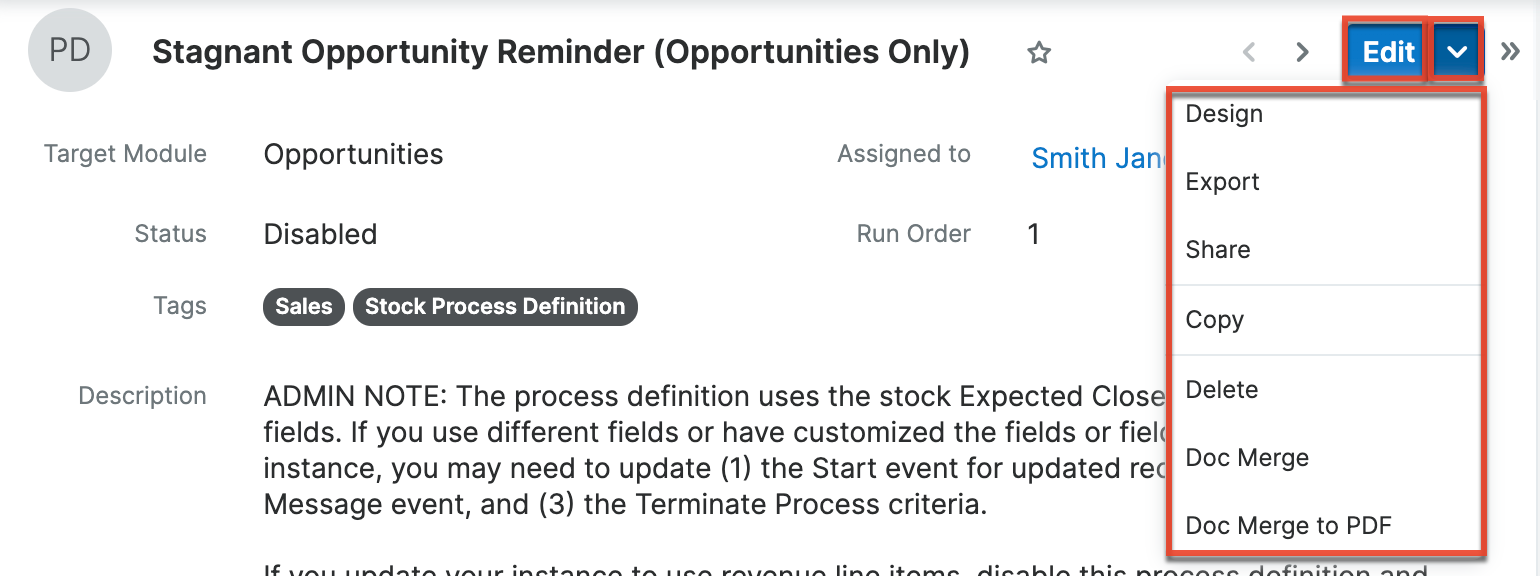Select Delete in the actions menu
Viewport: 1540px width, 576px height.
coord(1221,390)
